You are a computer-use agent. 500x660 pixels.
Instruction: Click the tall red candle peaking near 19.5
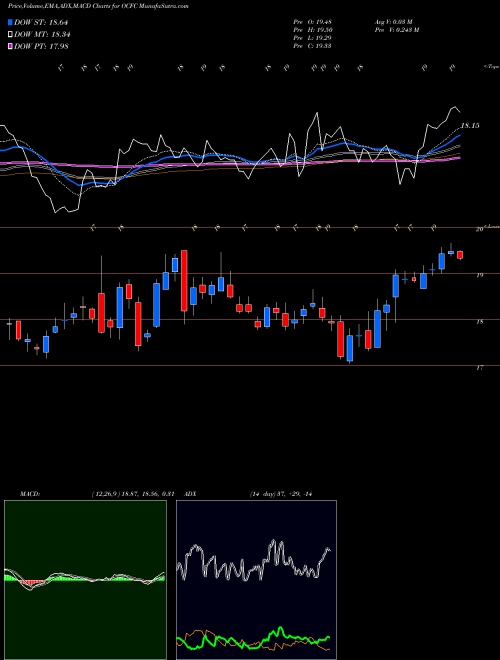tap(184, 281)
